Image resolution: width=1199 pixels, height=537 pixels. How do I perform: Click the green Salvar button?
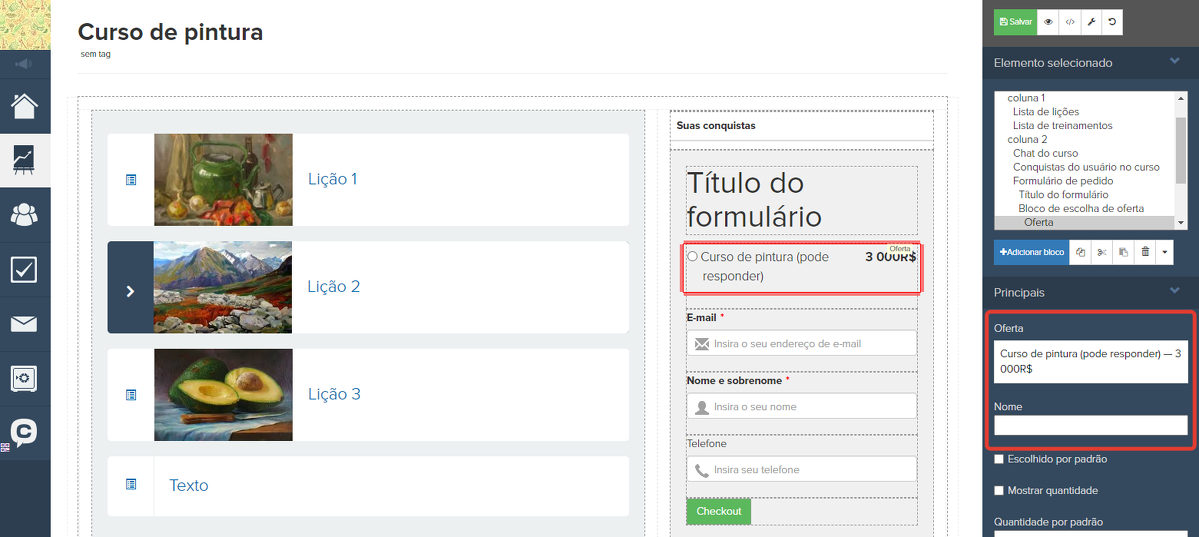pyautogui.click(x=1015, y=21)
